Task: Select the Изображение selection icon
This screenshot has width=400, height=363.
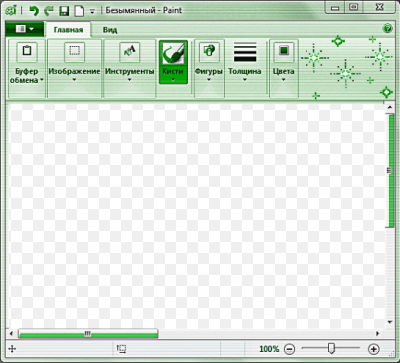Action: [x=74, y=52]
